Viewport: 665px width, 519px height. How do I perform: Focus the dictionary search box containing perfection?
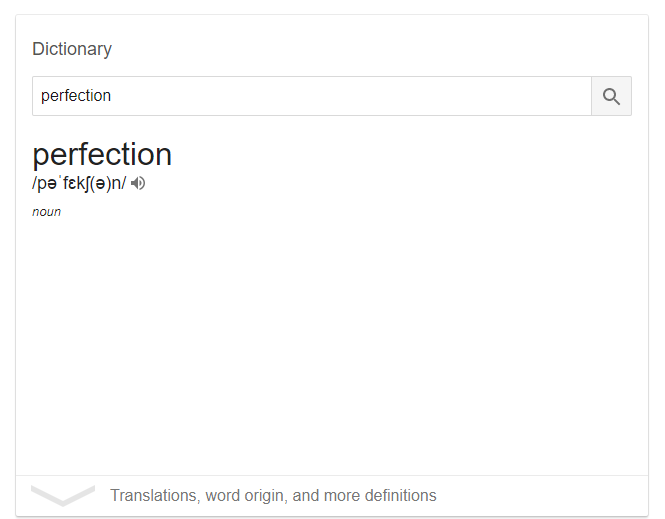[312, 96]
